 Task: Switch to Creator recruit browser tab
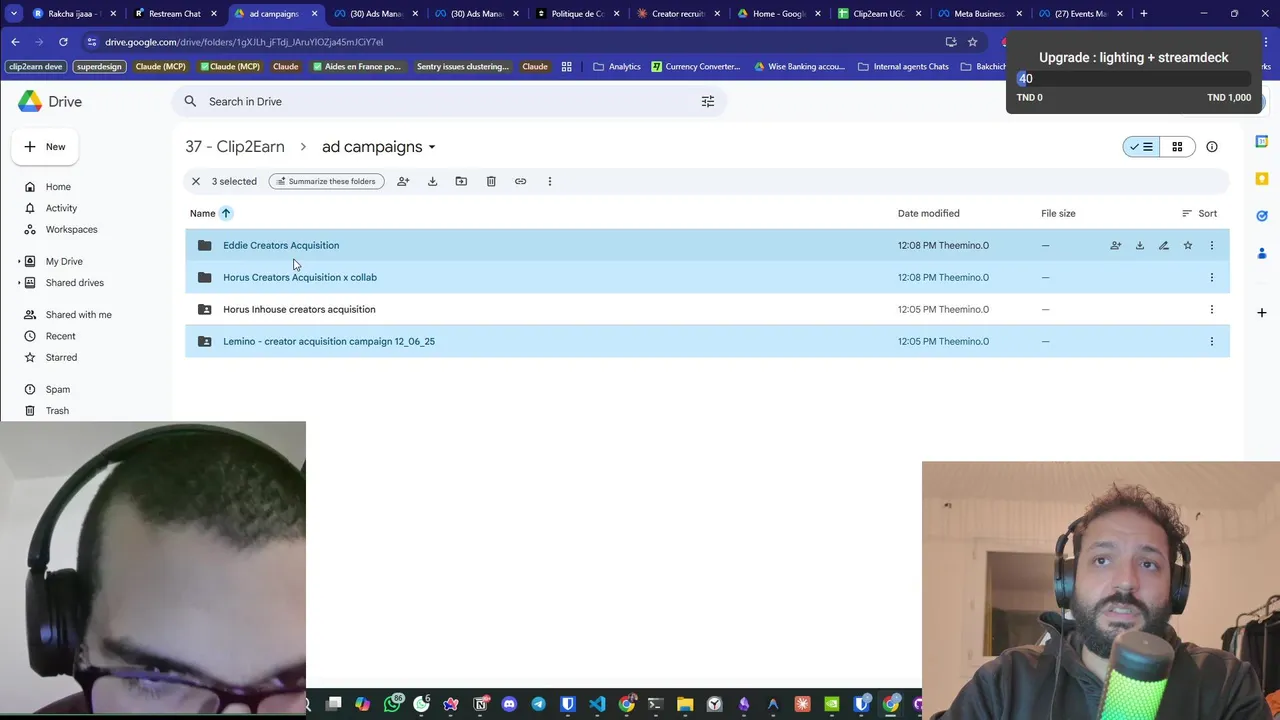(678, 14)
